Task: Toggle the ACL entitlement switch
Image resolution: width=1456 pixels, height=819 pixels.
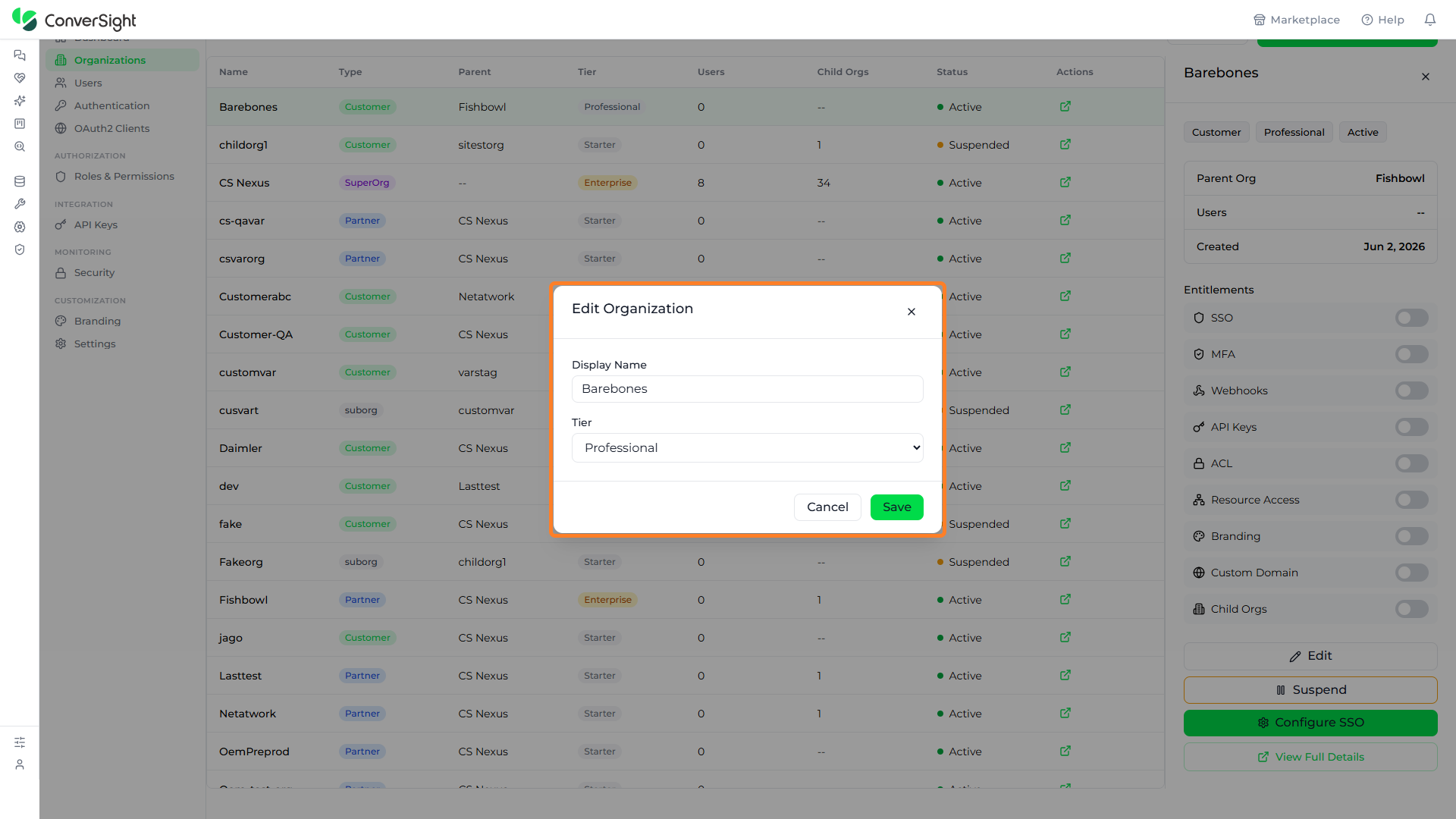Action: coord(1411,463)
